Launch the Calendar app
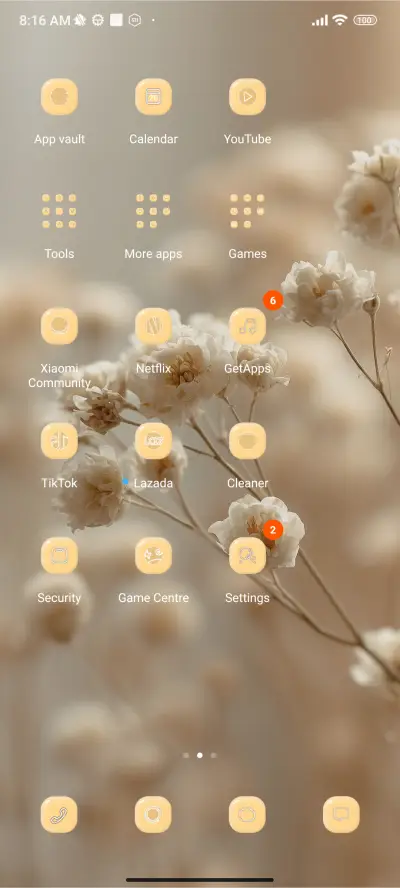The width and height of the screenshot is (400, 888). point(154,97)
